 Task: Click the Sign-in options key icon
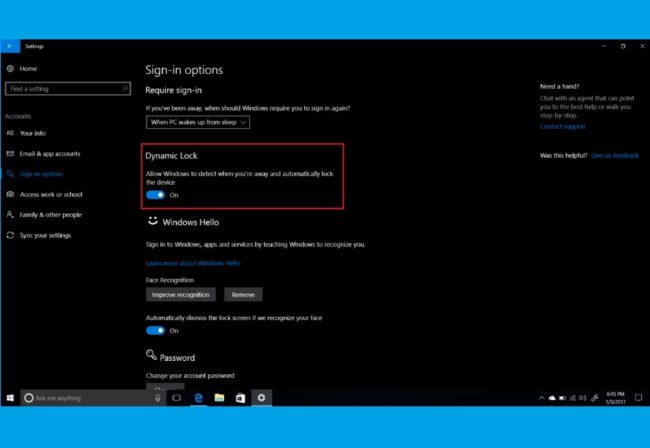[10, 174]
